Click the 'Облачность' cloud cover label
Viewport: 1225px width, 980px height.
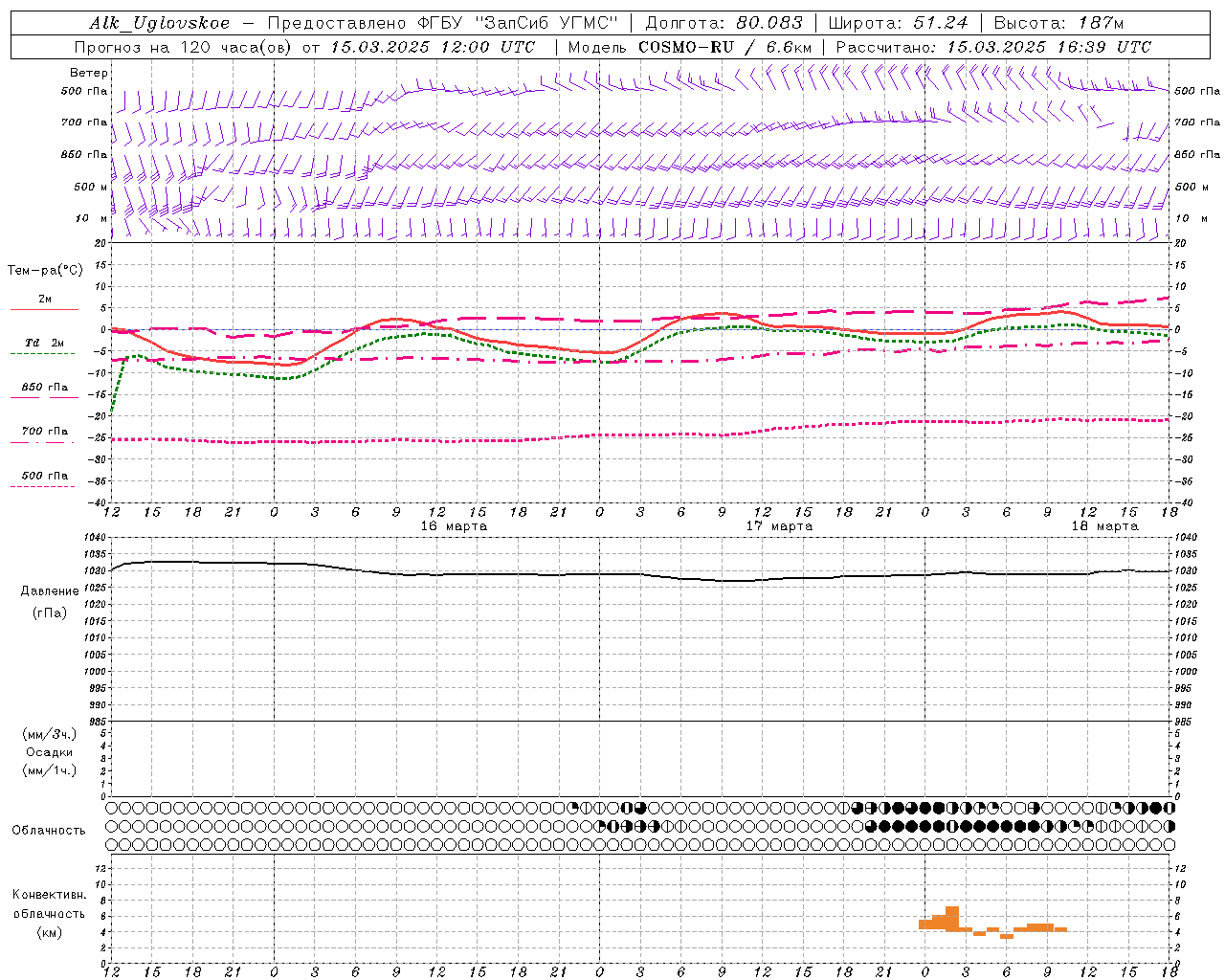49,831
